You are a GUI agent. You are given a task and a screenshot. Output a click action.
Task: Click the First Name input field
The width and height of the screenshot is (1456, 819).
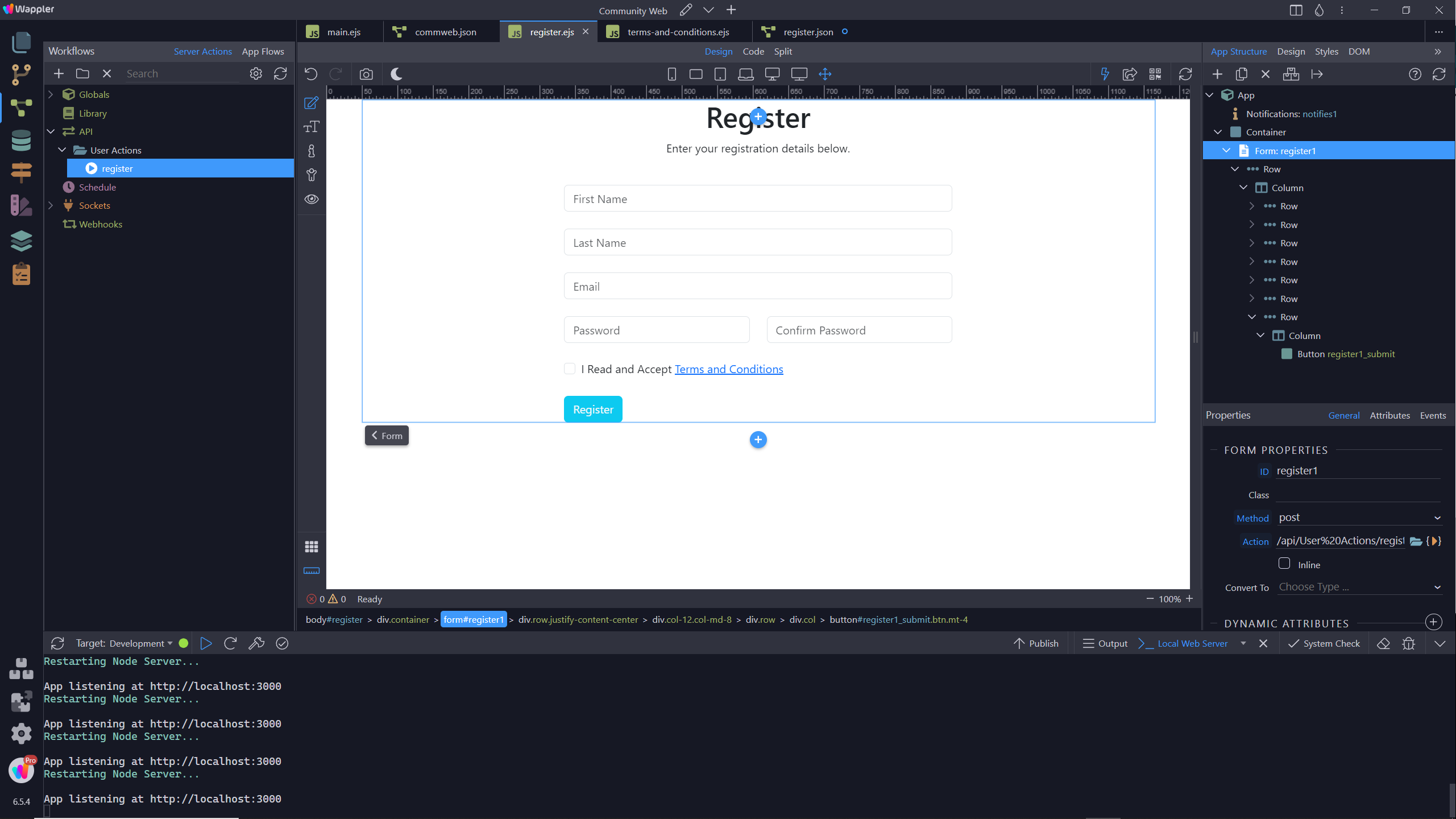(x=757, y=198)
